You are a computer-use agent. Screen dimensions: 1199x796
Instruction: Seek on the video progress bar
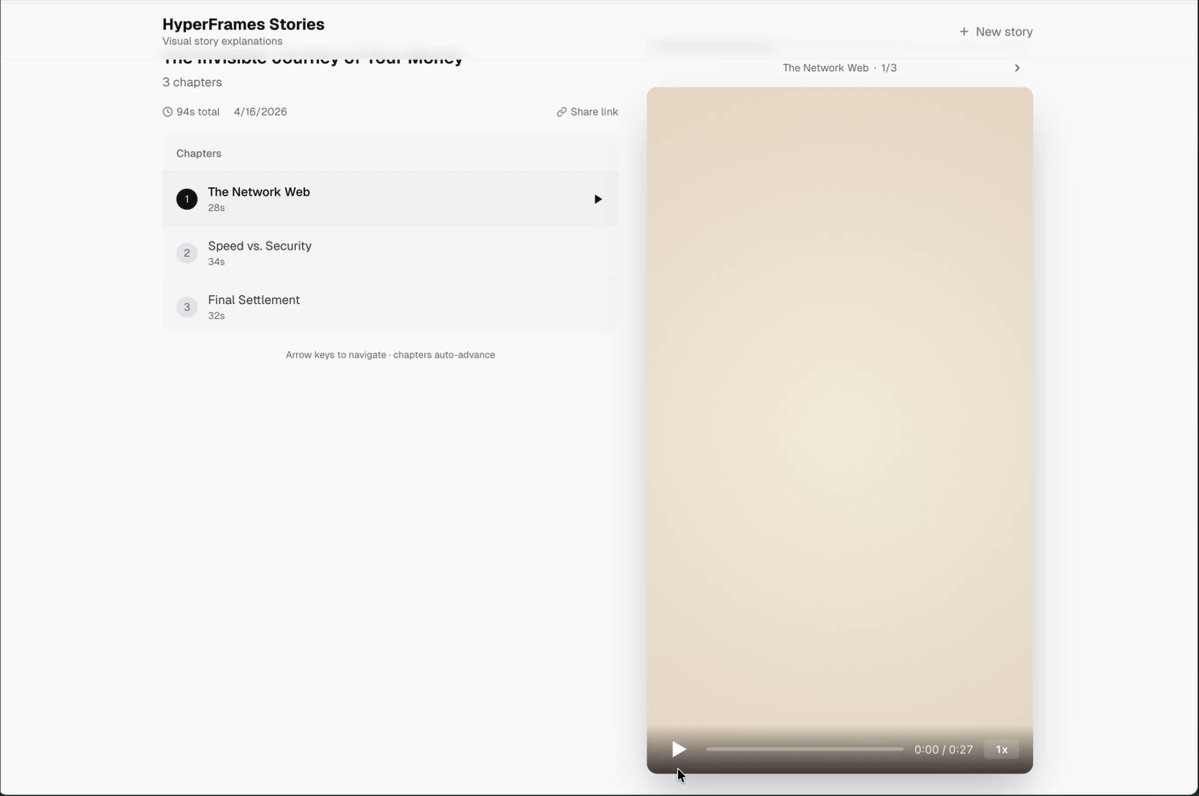[x=804, y=749]
